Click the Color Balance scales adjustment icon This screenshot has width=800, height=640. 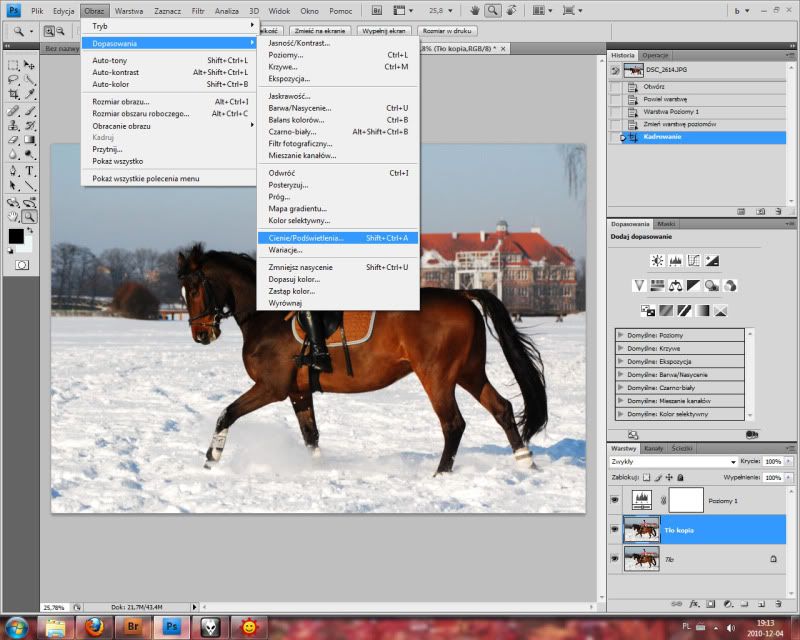click(675, 285)
